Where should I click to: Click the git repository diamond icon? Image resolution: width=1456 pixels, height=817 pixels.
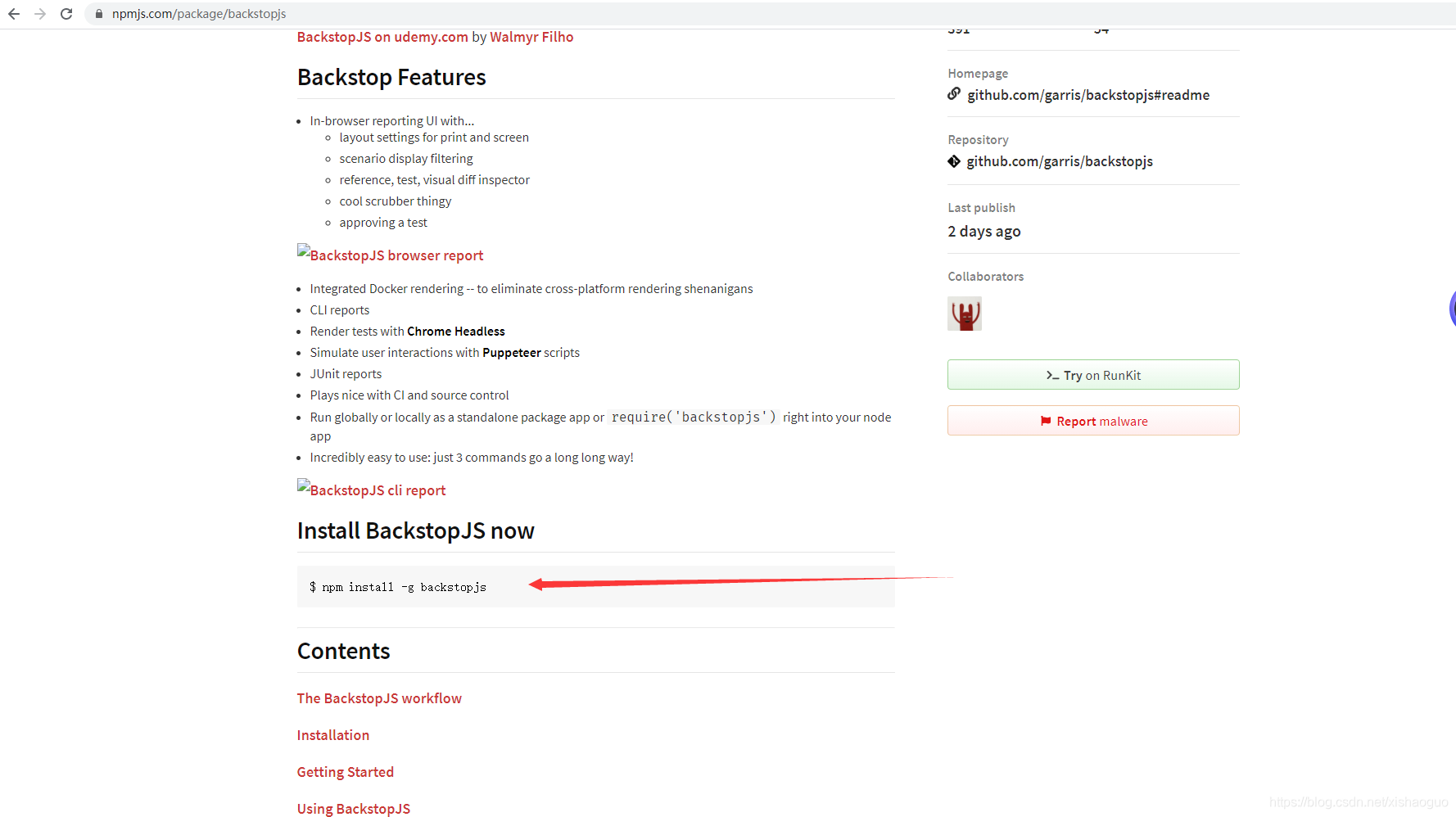pyautogui.click(x=954, y=161)
